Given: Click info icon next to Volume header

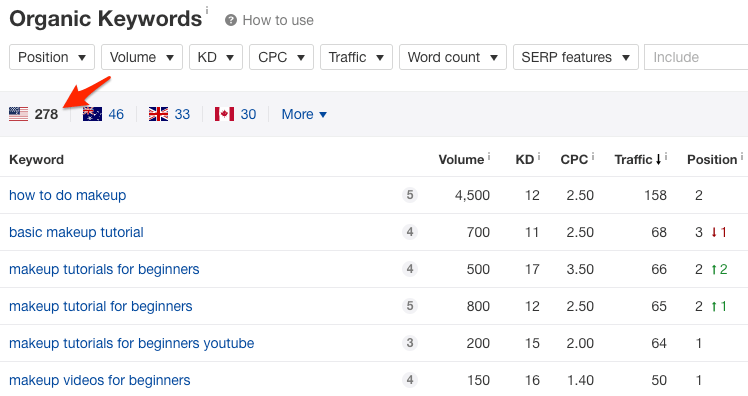Looking at the screenshot, I should pos(489,156).
